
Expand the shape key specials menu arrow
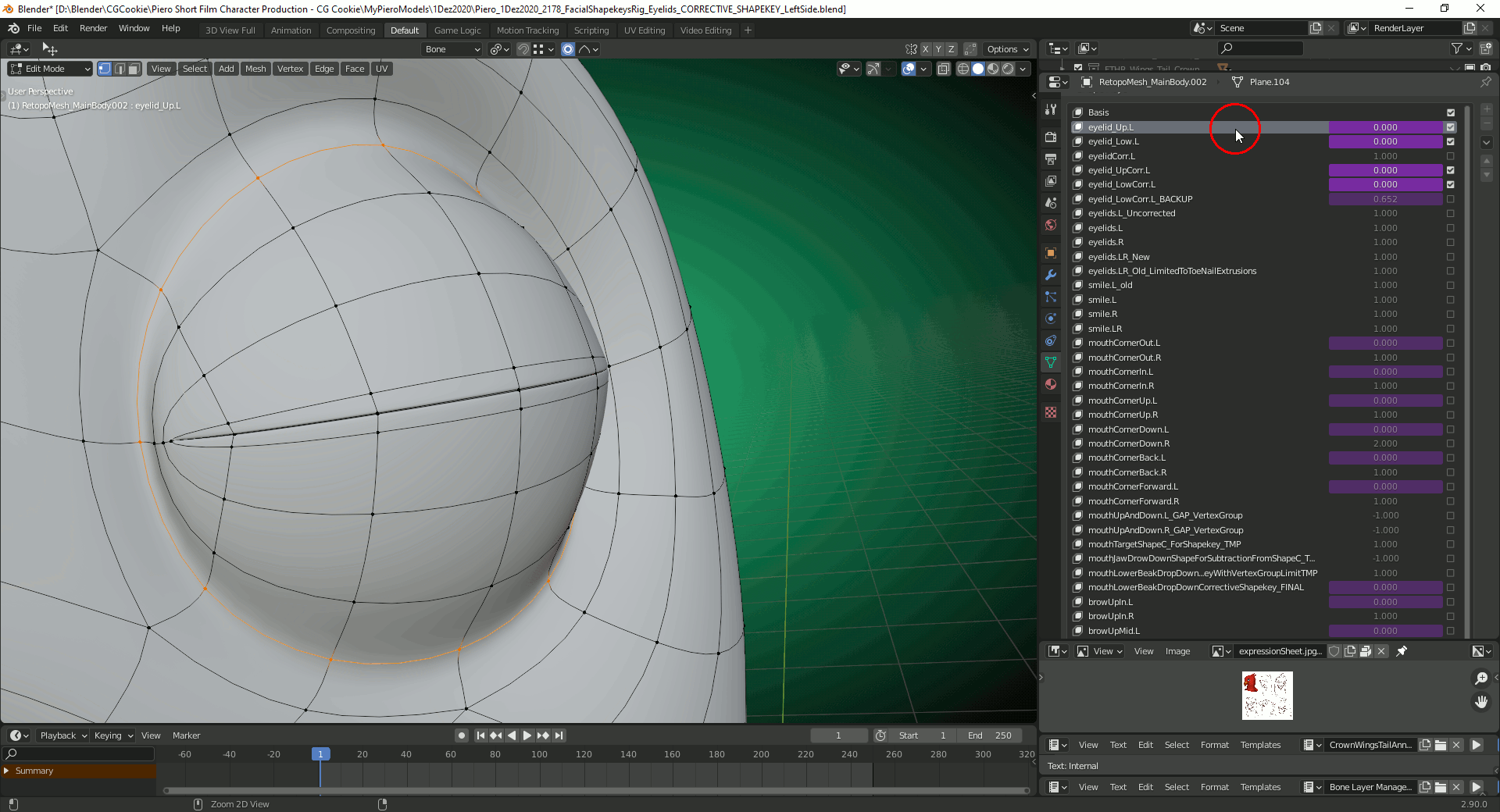point(1486,142)
